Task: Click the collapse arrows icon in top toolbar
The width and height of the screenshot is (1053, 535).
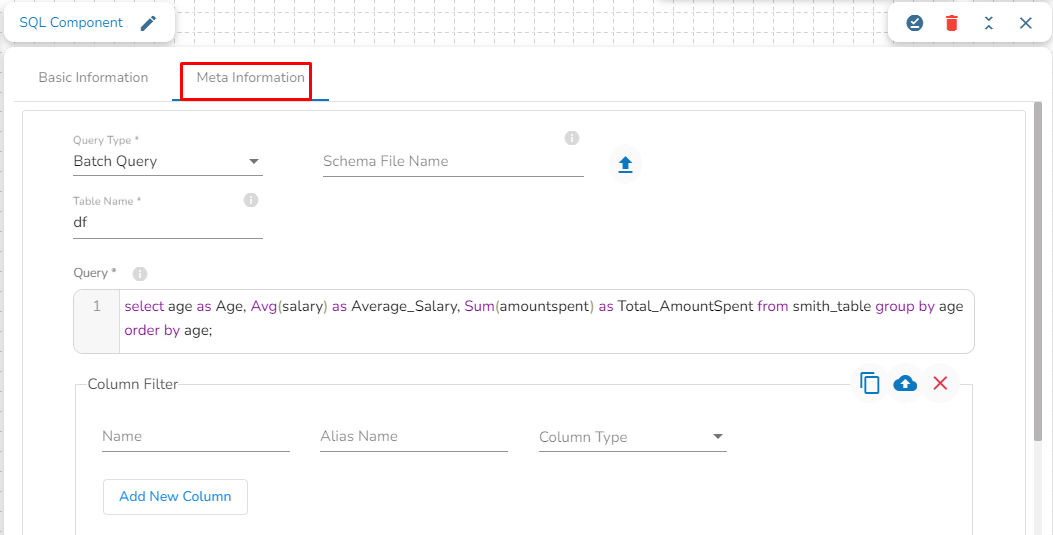Action: click(988, 22)
